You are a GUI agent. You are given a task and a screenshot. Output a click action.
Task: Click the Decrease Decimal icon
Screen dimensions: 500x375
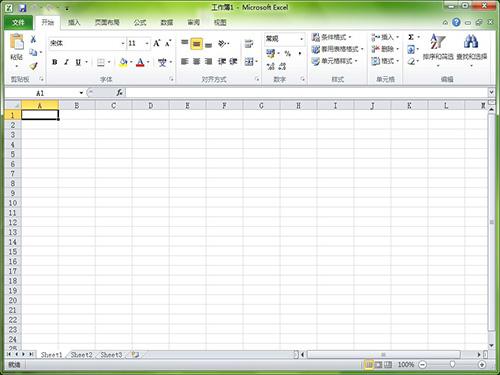[x=282, y=66]
